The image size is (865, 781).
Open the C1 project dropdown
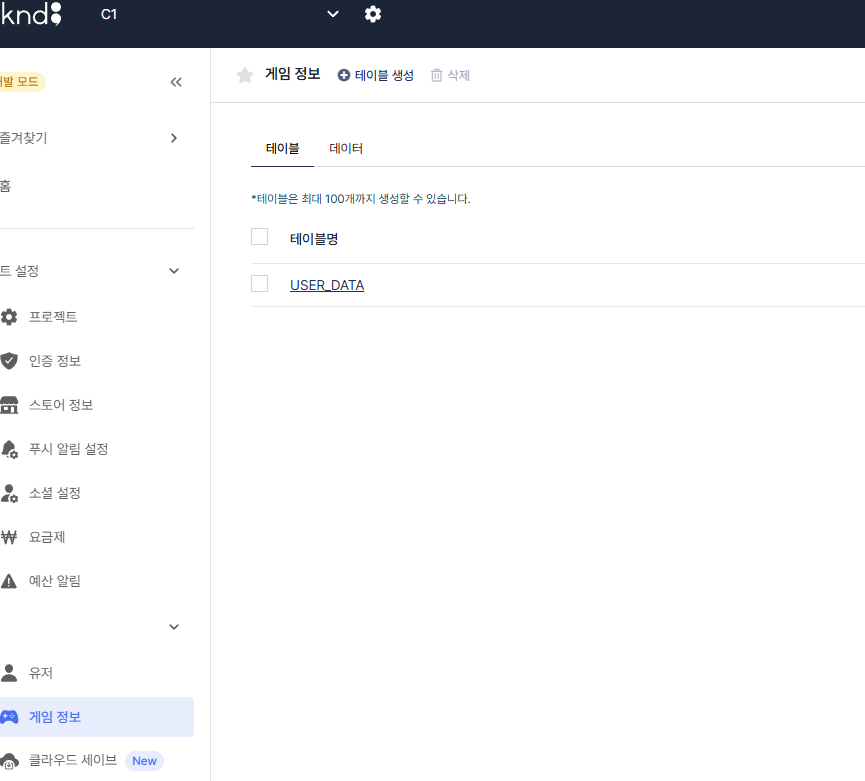(220, 14)
